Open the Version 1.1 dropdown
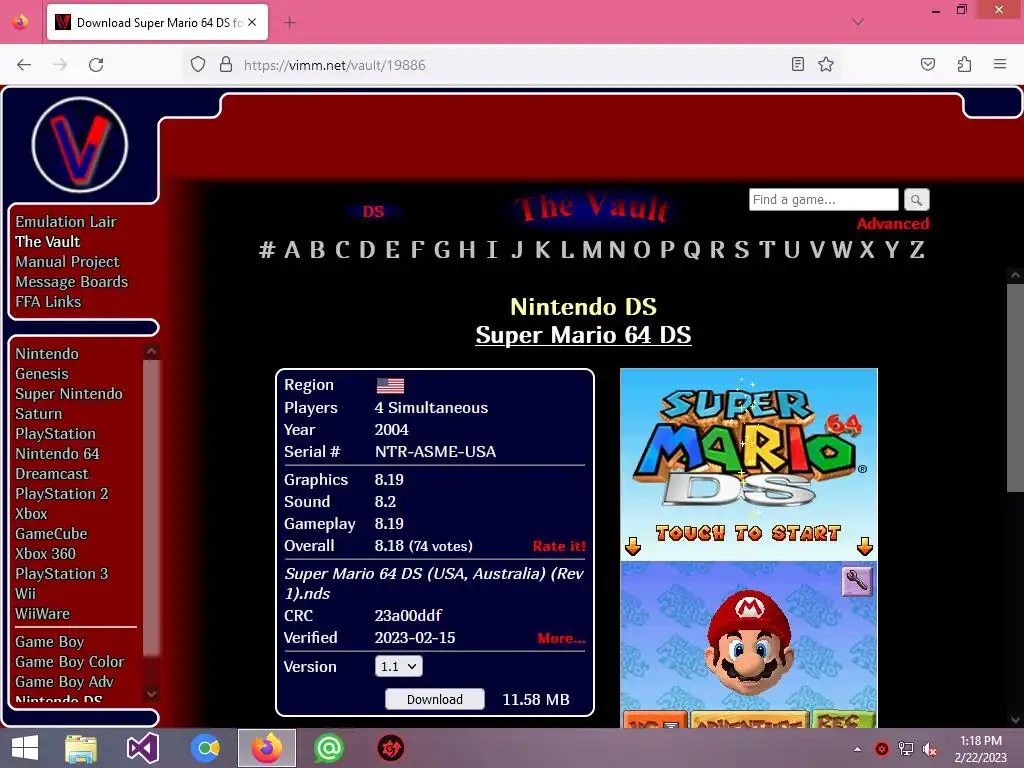This screenshot has width=1024, height=768. (398, 666)
